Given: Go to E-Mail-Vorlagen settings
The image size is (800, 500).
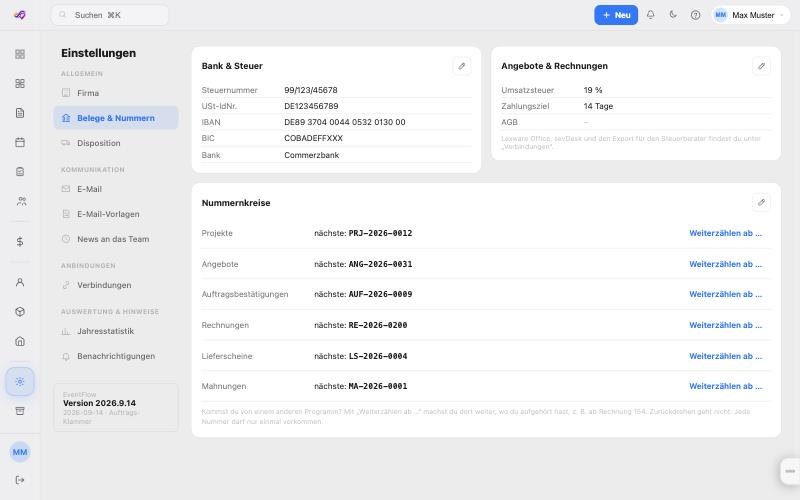Looking at the screenshot, I should [116, 214].
